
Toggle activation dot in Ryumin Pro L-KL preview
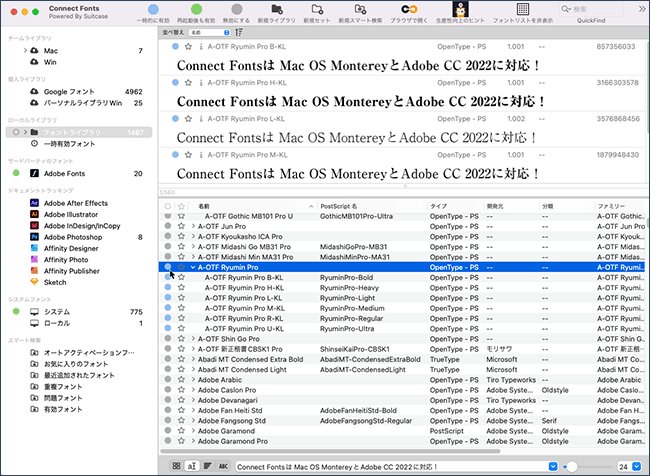pyautogui.click(x=175, y=119)
